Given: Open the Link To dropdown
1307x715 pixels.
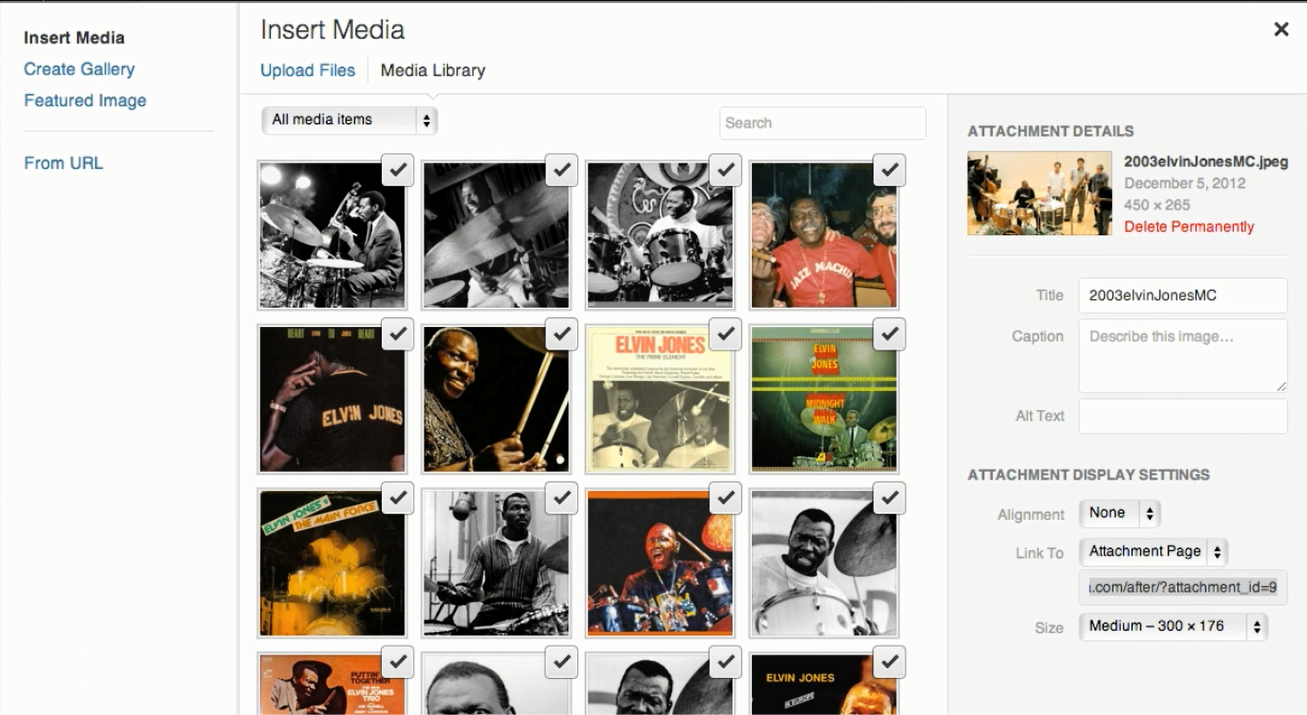Looking at the screenshot, I should pos(1153,551).
